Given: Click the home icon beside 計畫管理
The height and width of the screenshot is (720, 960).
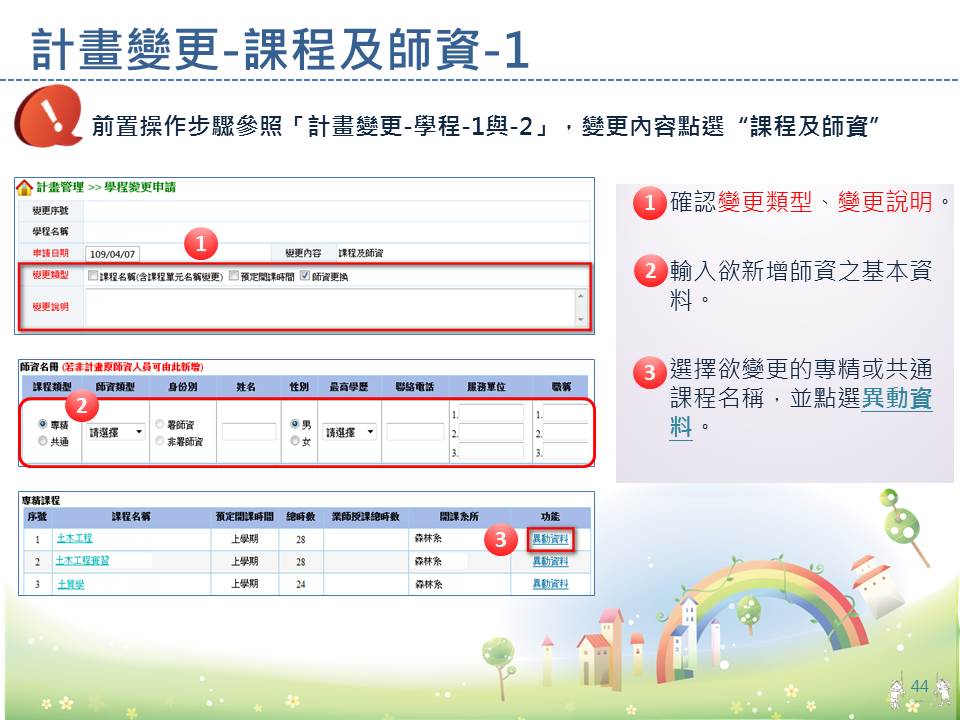Looking at the screenshot, I should [x=25, y=187].
